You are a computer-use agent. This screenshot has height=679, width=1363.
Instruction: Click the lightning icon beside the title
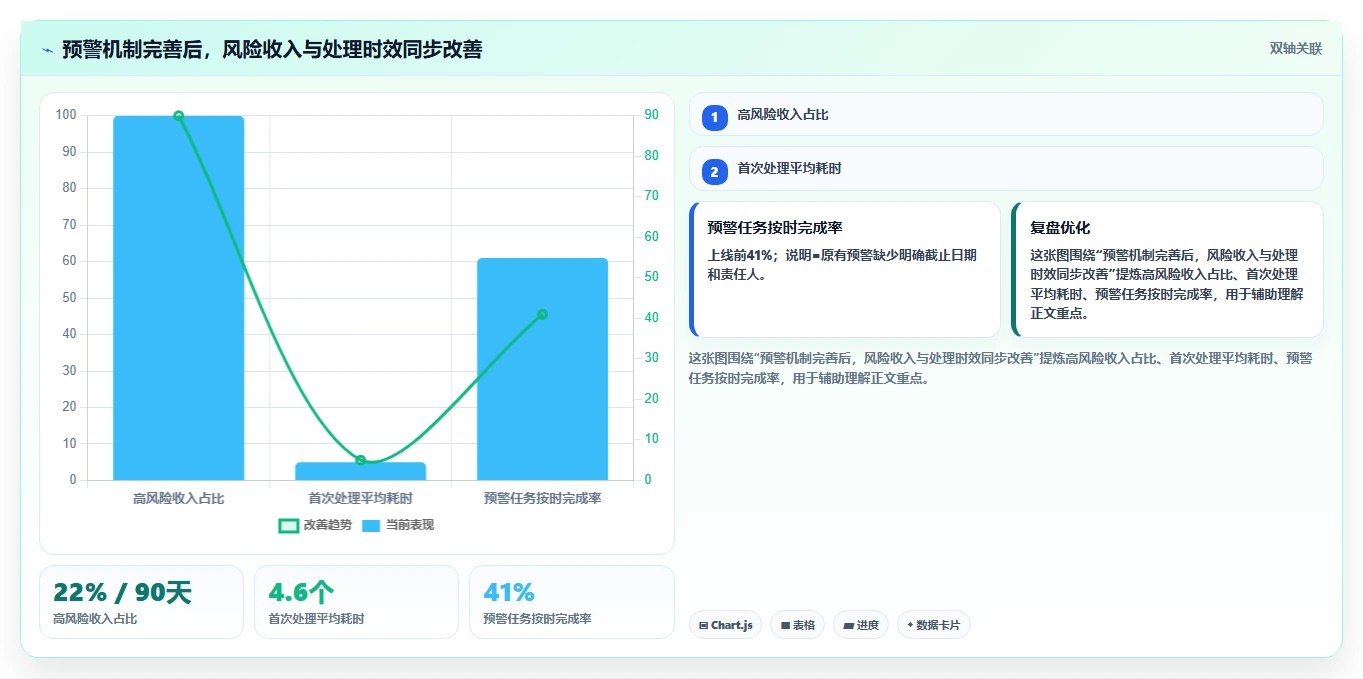coord(47,50)
